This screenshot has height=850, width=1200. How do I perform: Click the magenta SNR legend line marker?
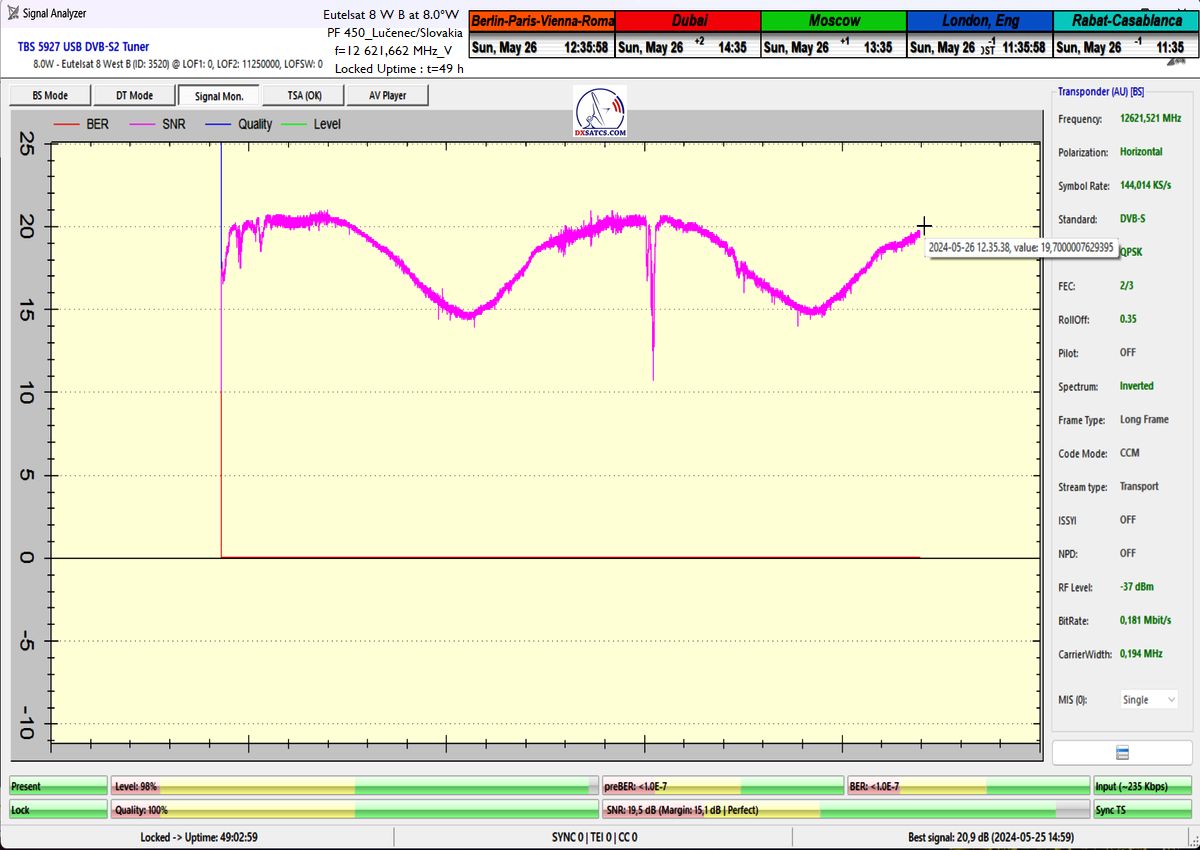140,125
